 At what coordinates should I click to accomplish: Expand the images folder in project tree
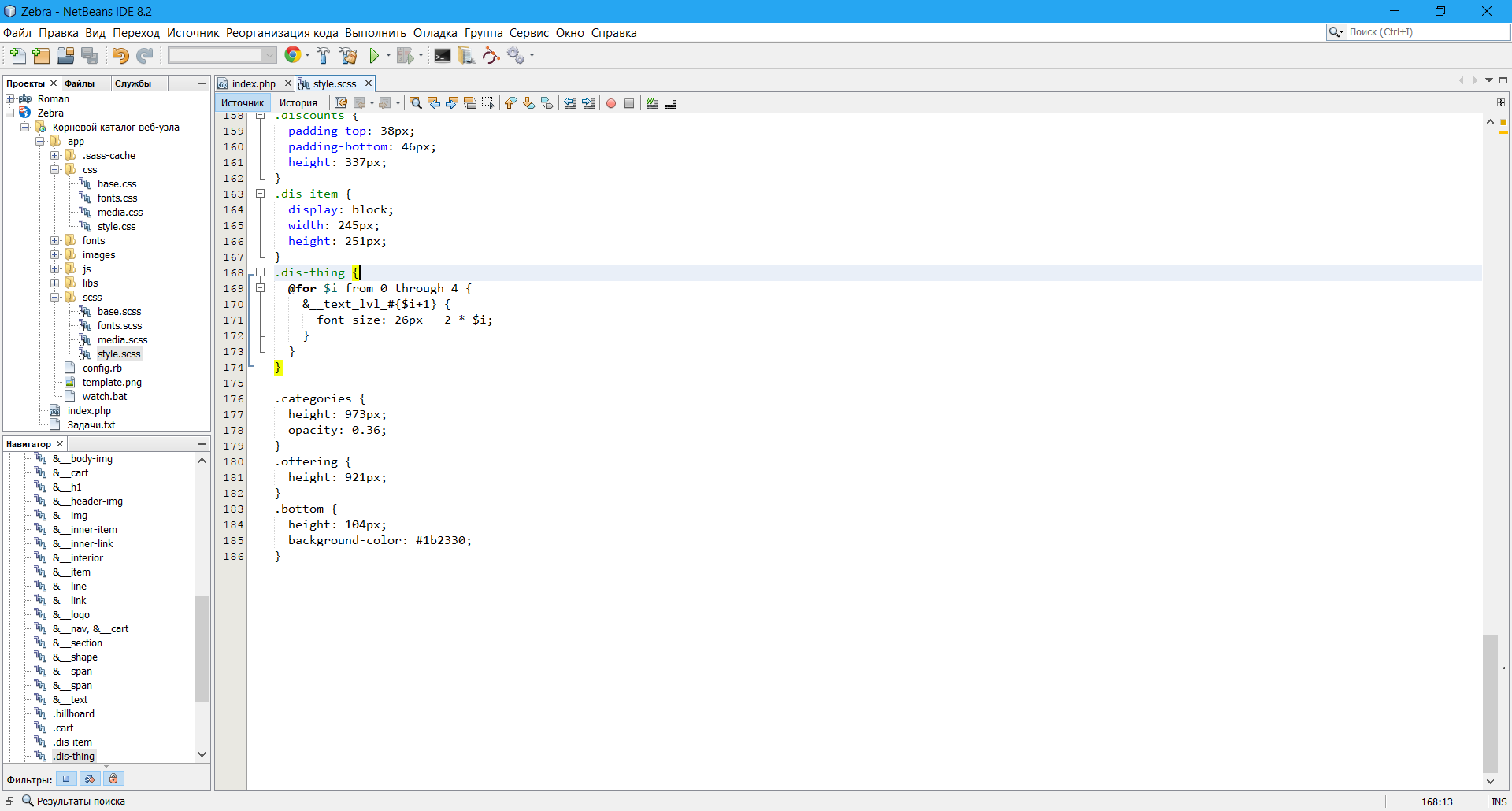pyautogui.click(x=55, y=254)
